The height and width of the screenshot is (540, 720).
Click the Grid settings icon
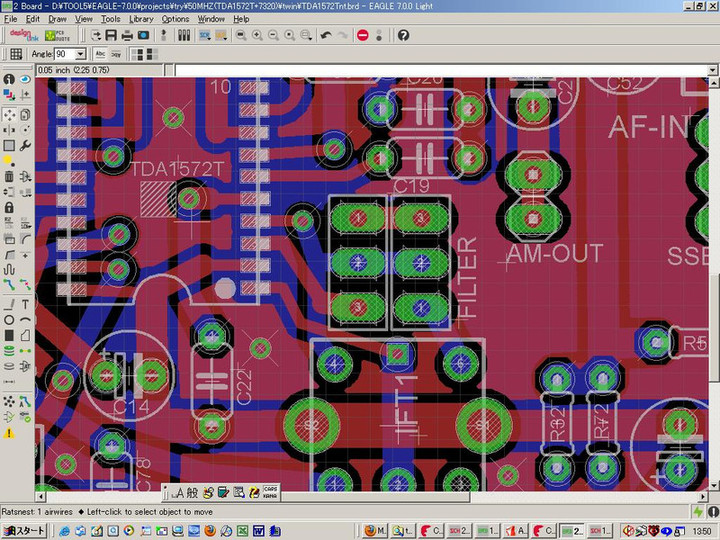coord(16,53)
